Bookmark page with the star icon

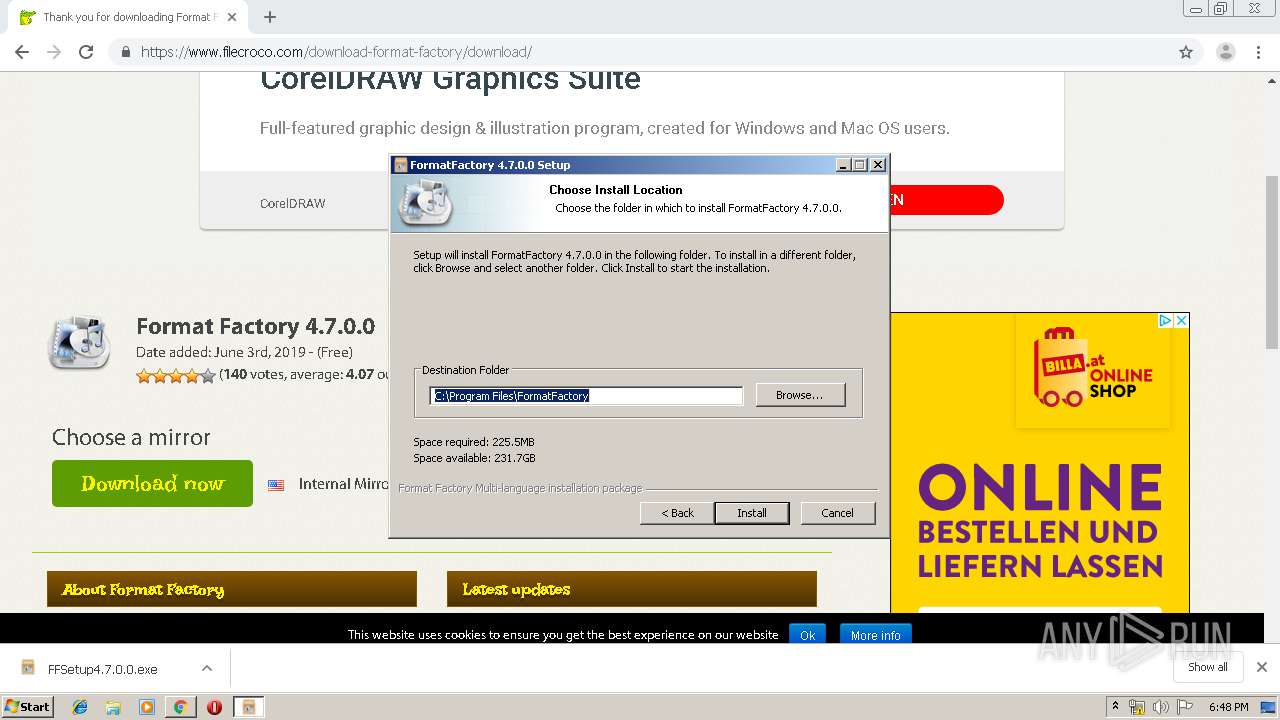[1186, 52]
